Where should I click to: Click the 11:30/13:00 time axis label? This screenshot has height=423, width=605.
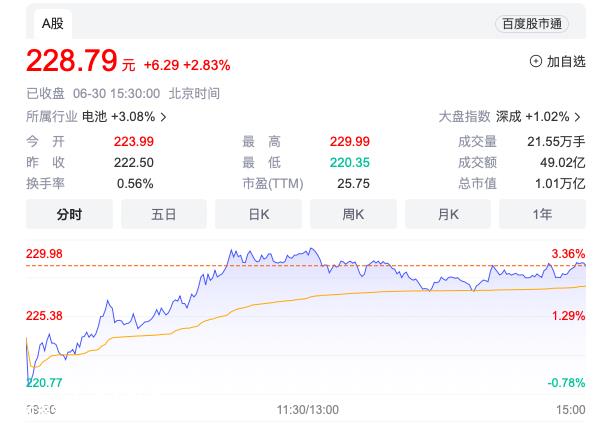coord(308,409)
